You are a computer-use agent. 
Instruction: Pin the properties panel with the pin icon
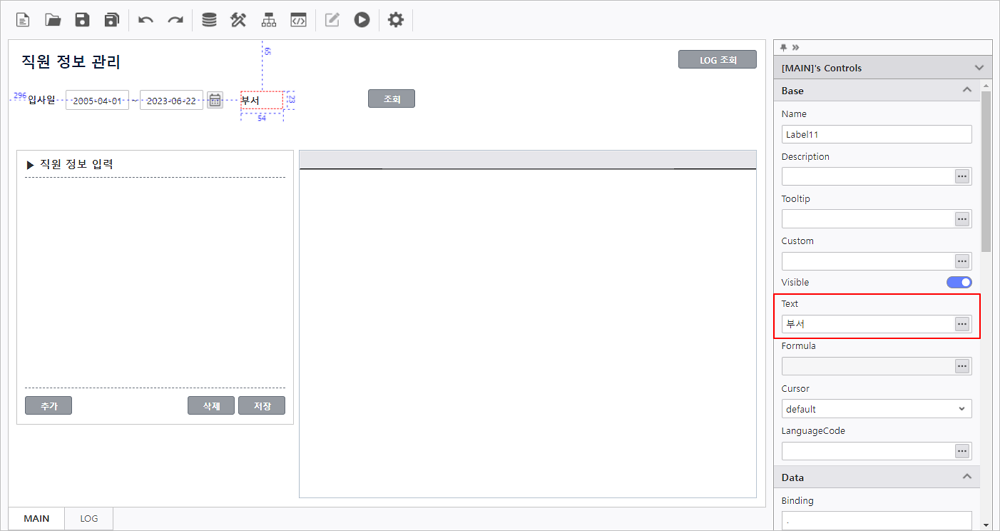(784, 47)
